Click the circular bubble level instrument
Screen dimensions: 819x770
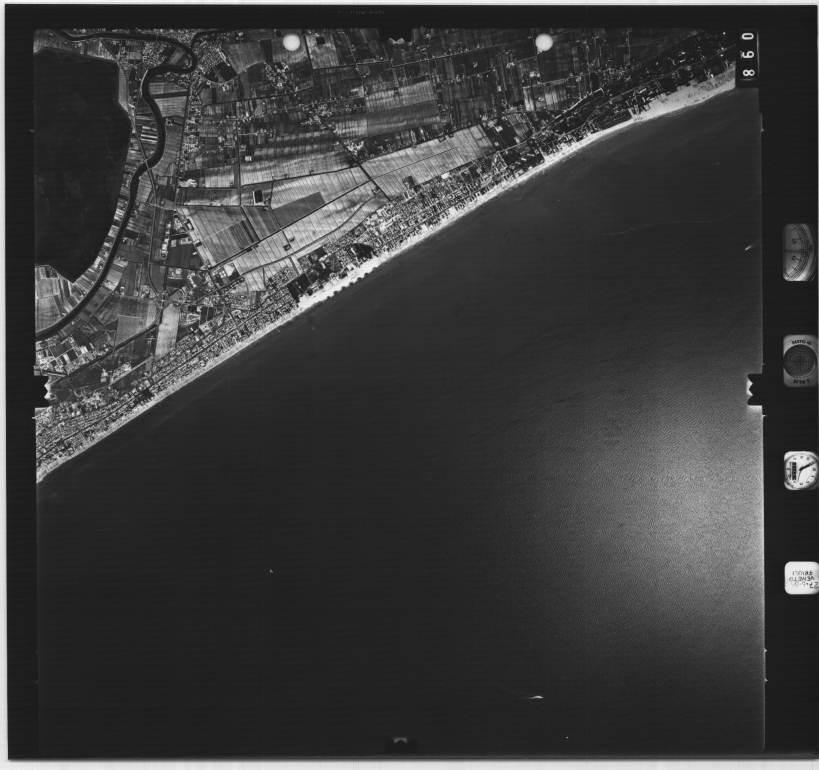(x=800, y=360)
